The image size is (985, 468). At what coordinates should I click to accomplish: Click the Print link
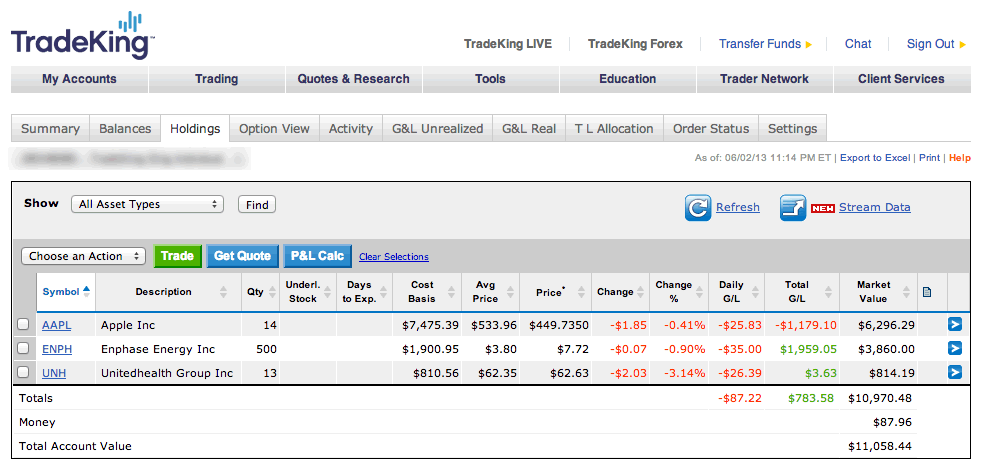(x=930, y=158)
